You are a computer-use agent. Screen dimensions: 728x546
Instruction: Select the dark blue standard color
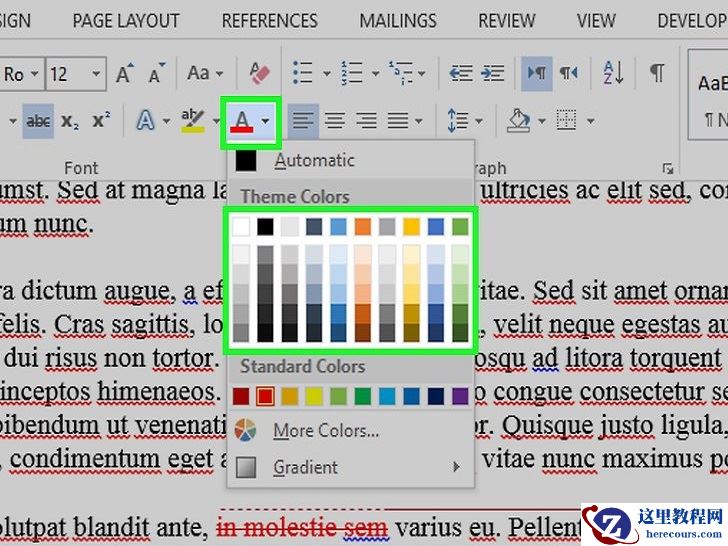tap(436, 396)
